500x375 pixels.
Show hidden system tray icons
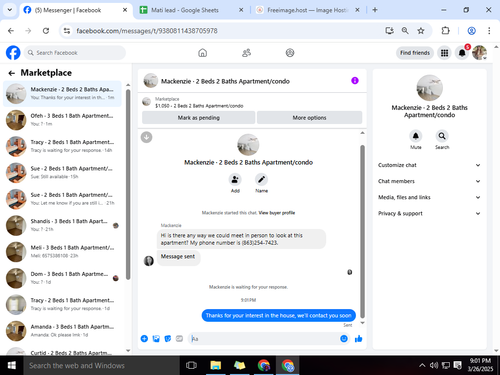tap(422, 365)
